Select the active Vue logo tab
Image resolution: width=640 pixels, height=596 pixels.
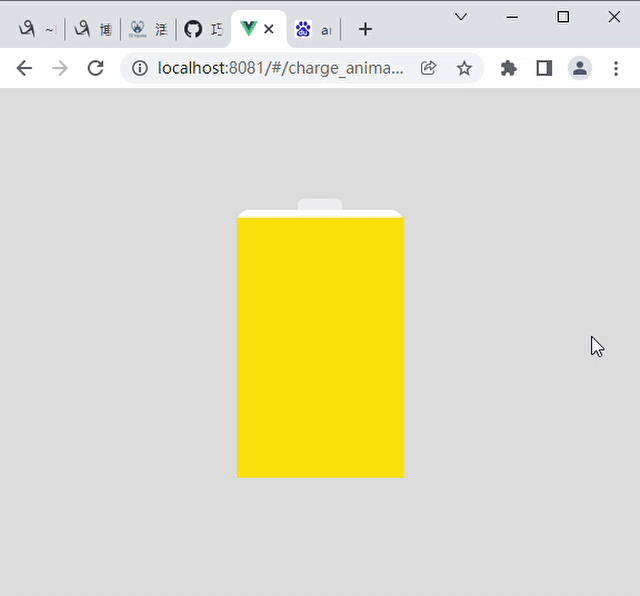click(249, 29)
